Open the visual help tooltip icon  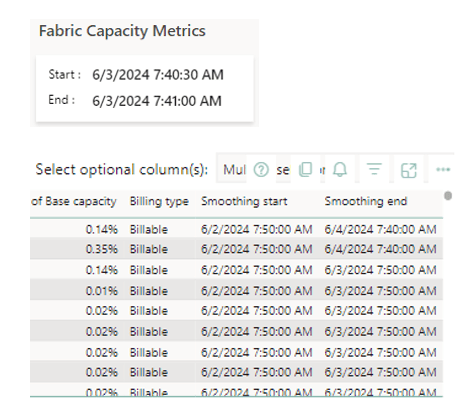[261, 170]
